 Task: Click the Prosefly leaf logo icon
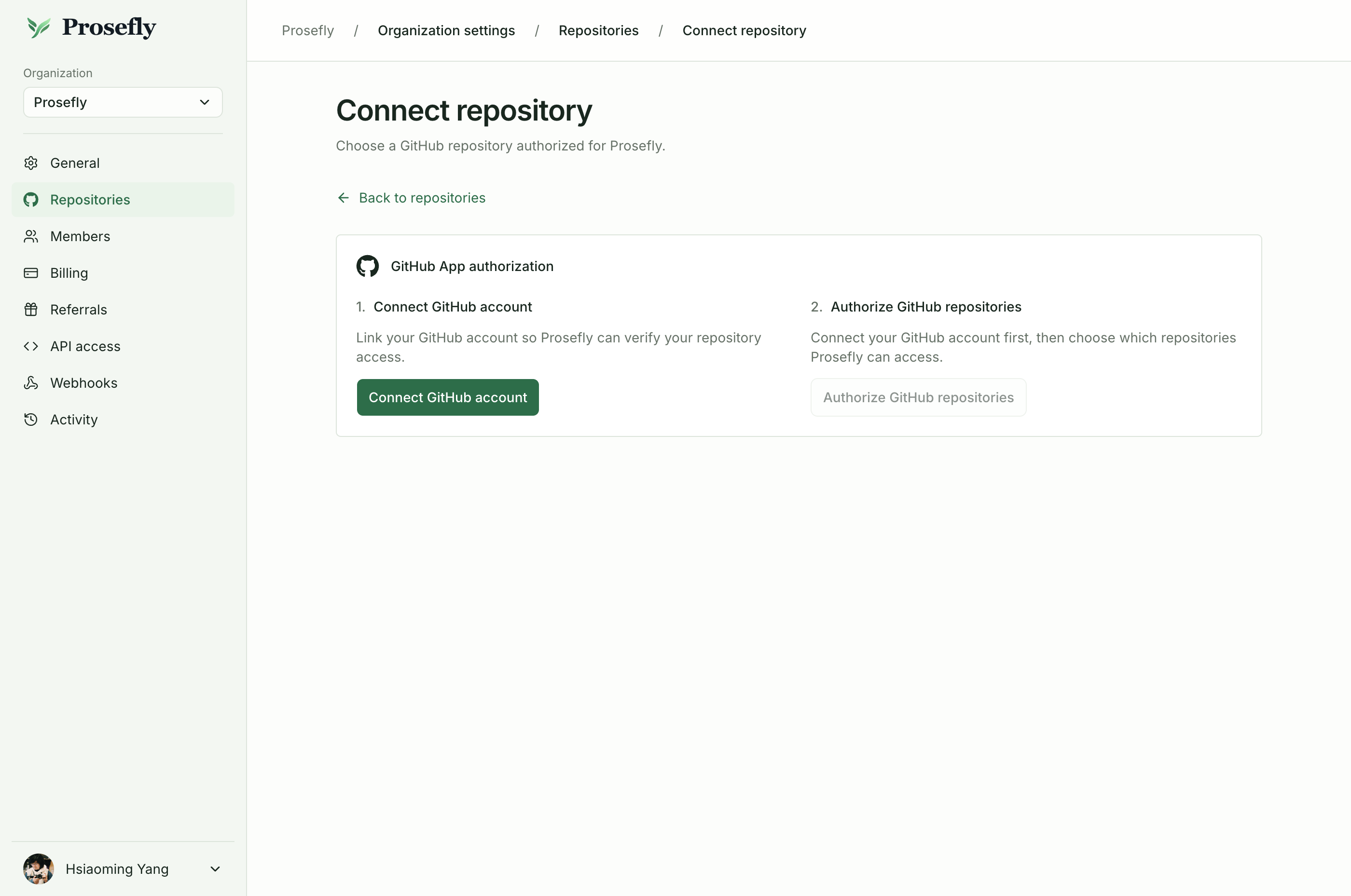(39, 27)
